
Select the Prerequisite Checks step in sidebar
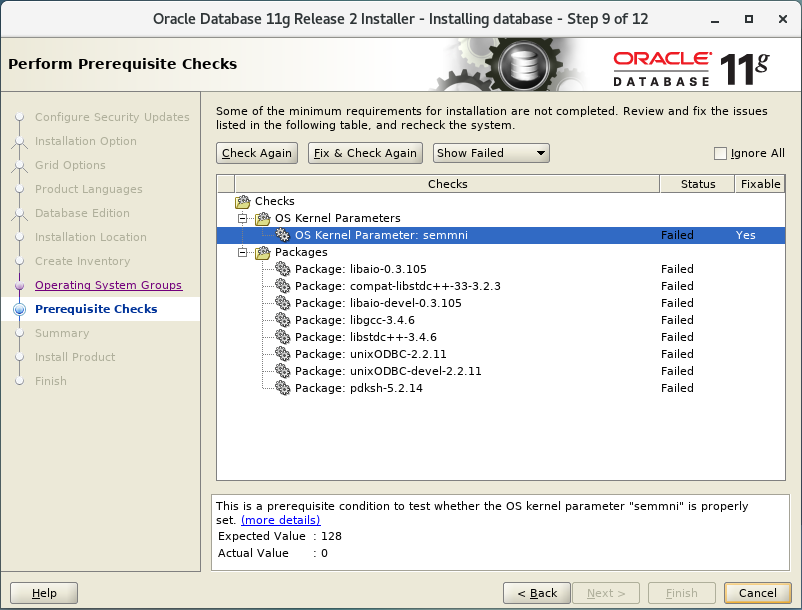96,309
